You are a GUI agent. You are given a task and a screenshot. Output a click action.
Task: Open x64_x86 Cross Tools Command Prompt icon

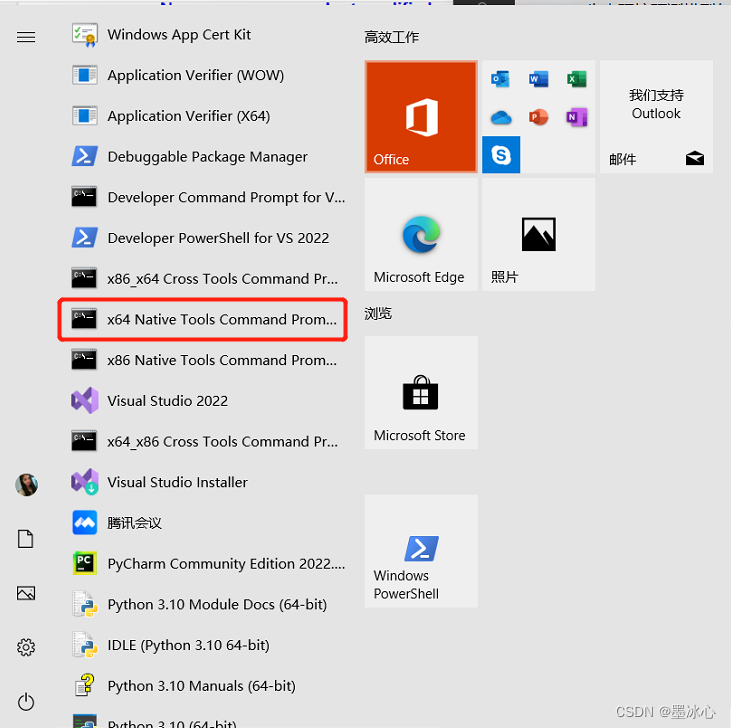pyautogui.click(x=84, y=441)
